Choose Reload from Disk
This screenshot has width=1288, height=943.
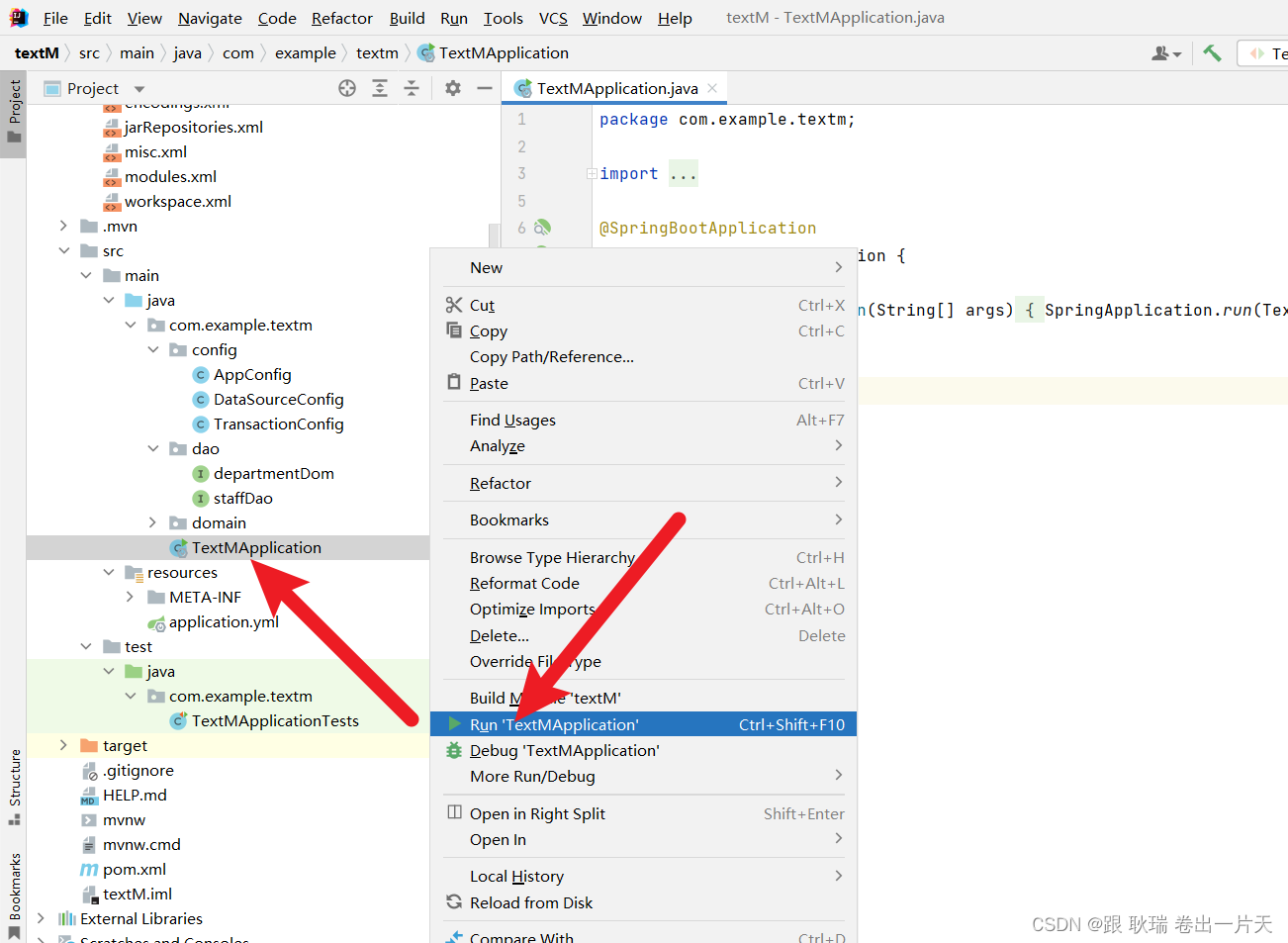pyautogui.click(x=643, y=902)
